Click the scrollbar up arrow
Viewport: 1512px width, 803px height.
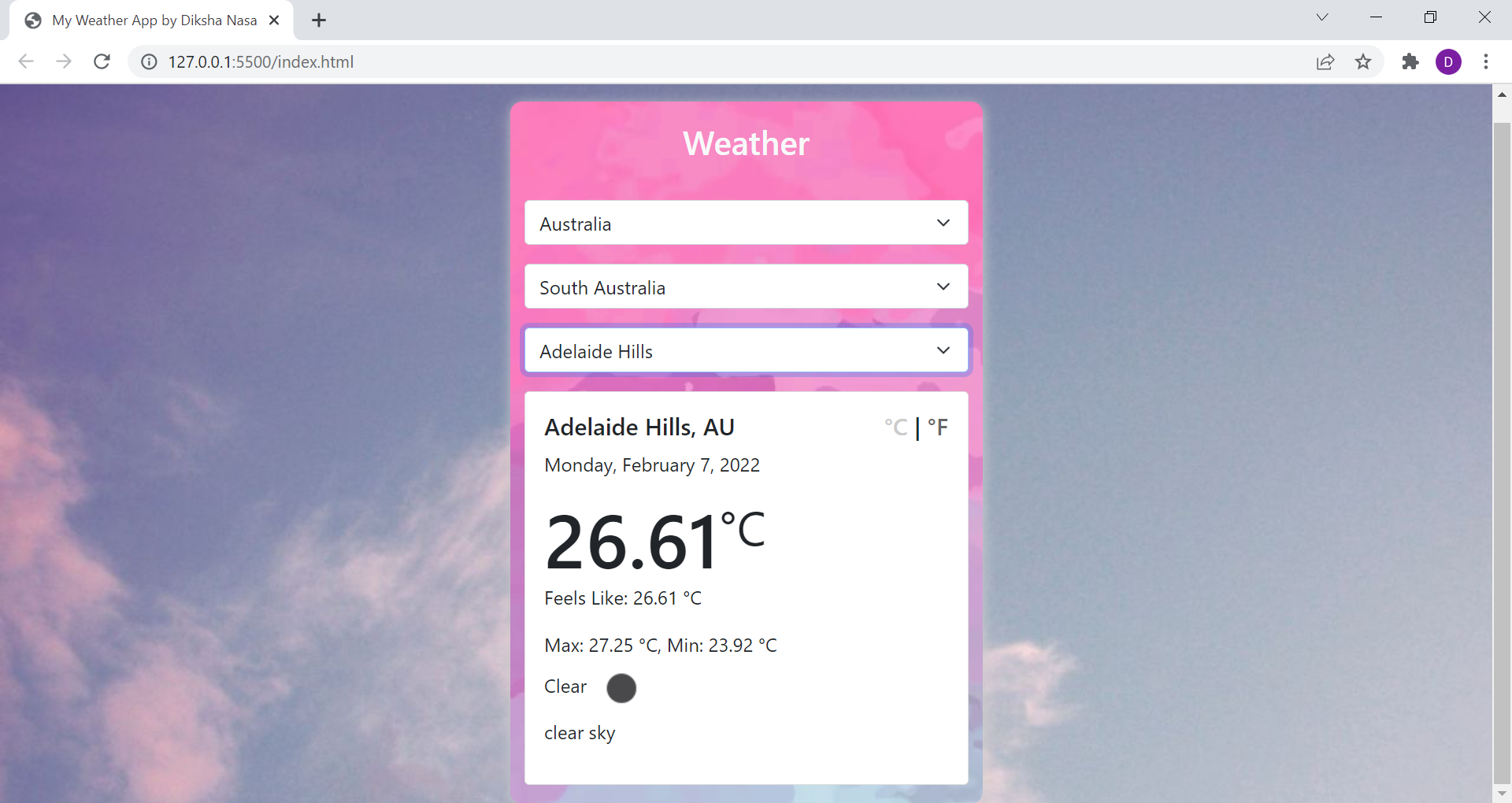click(1503, 94)
